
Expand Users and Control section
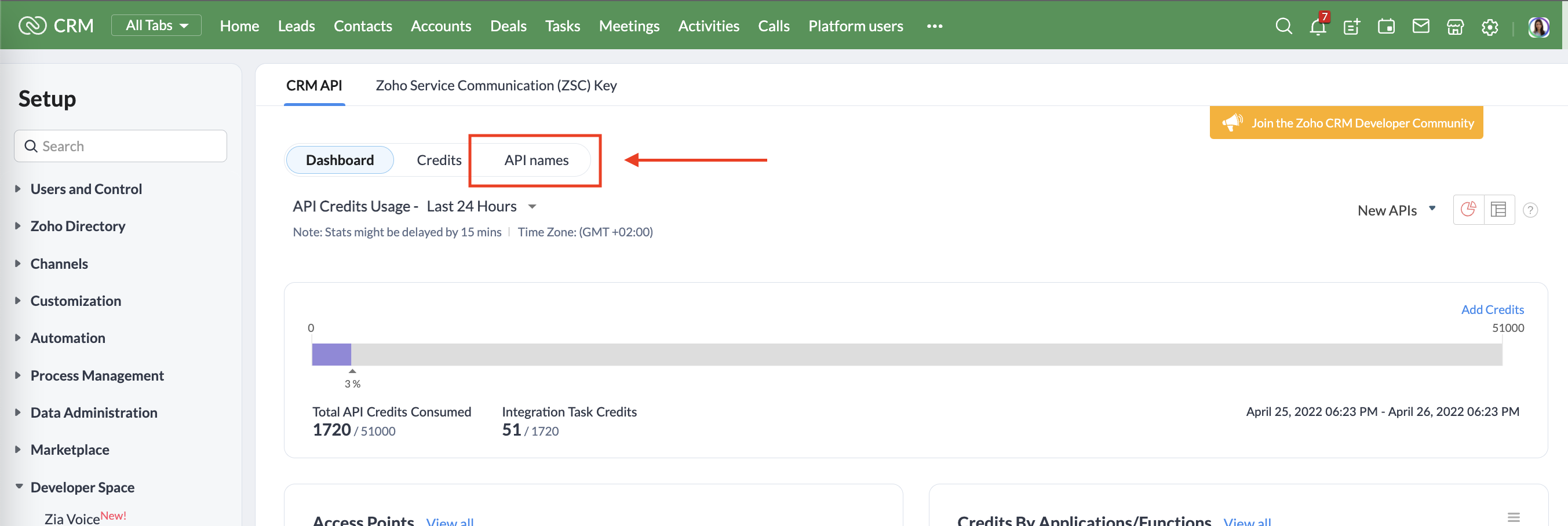click(86, 189)
